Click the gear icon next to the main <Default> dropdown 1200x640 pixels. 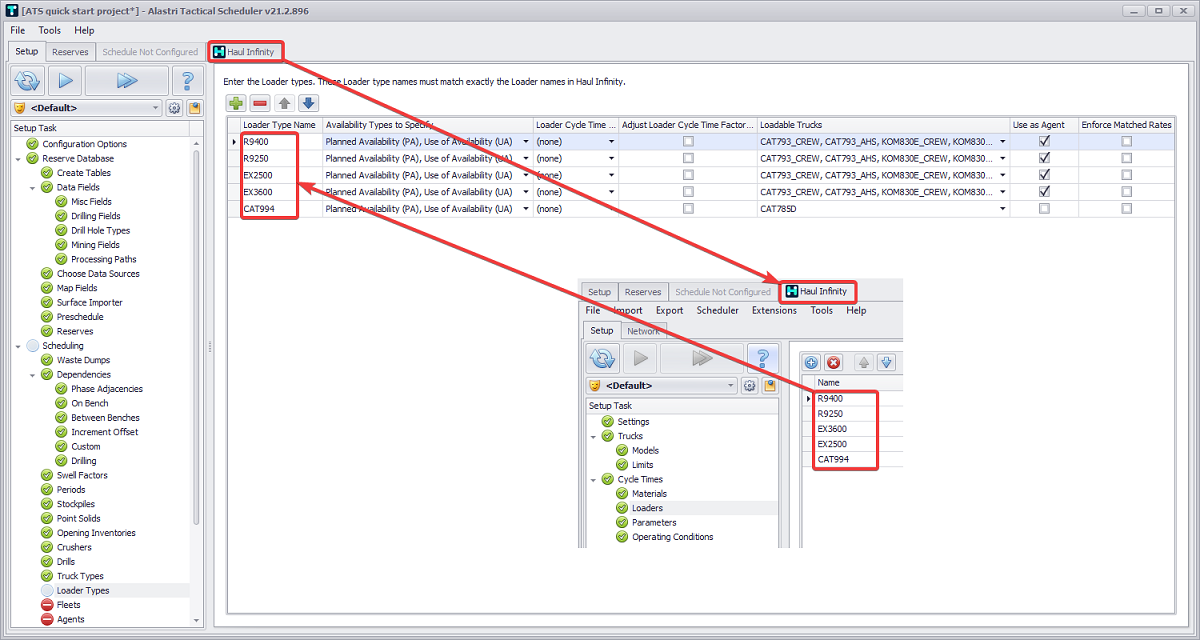[174, 108]
